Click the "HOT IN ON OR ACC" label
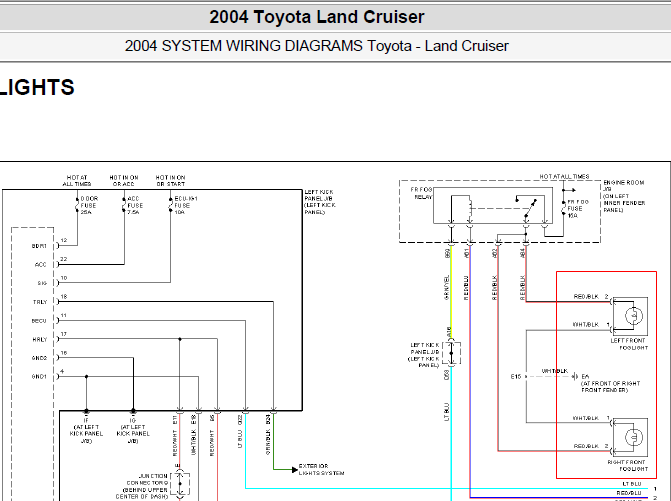This screenshot has width=671, height=501. point(124,181)
